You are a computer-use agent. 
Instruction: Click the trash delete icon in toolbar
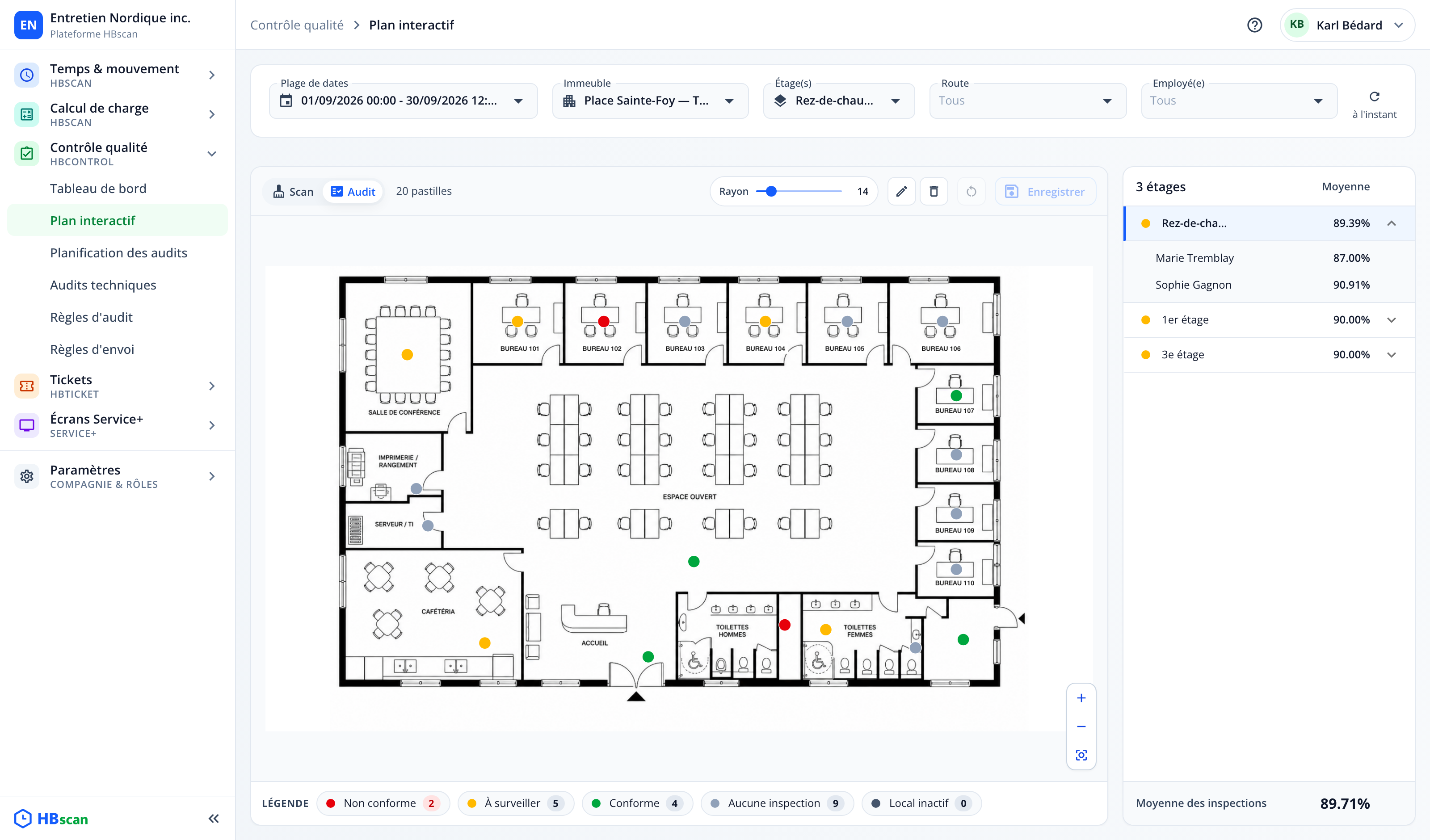(934, 191)
